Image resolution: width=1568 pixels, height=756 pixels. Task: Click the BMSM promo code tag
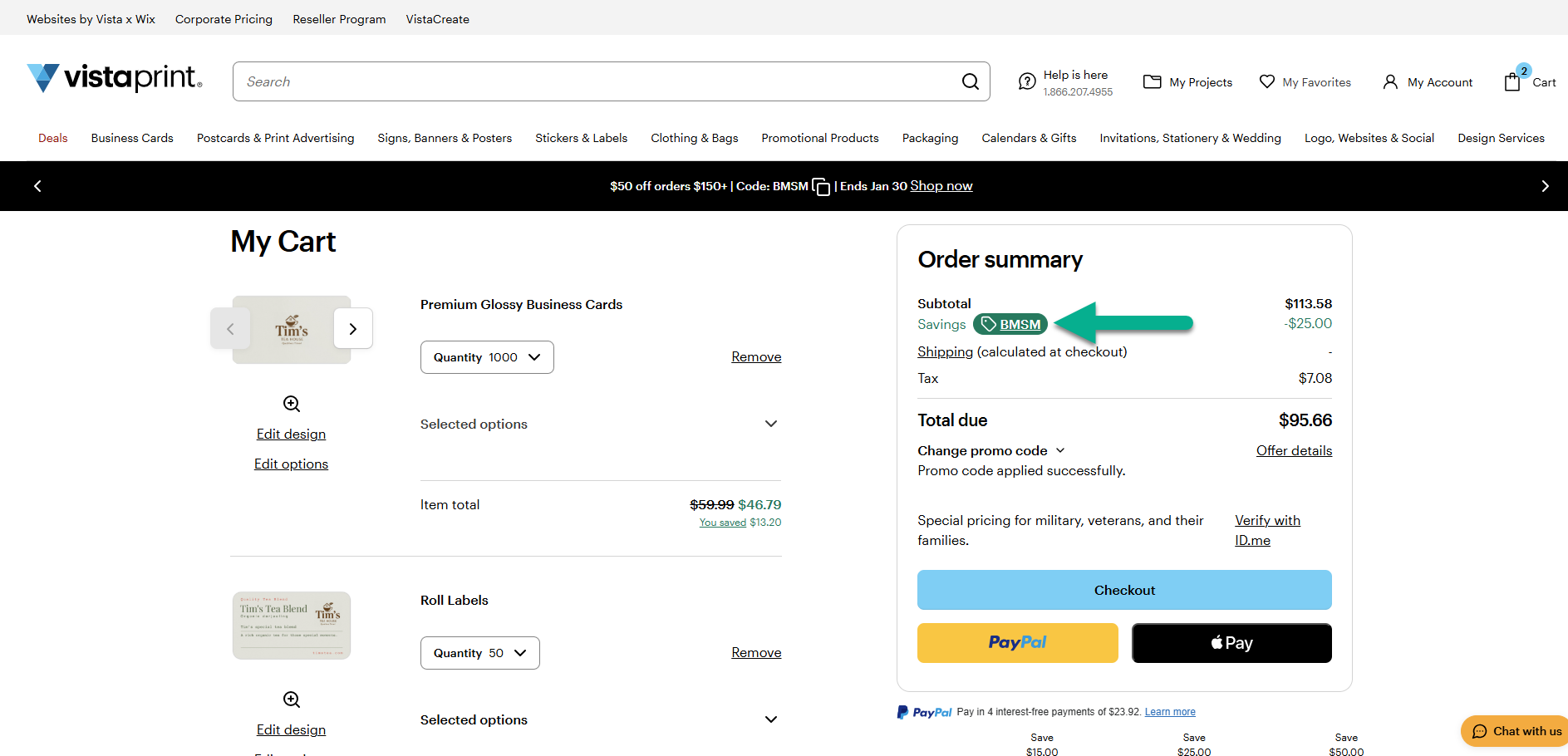pyautogui.click(x=1010, y=324)
